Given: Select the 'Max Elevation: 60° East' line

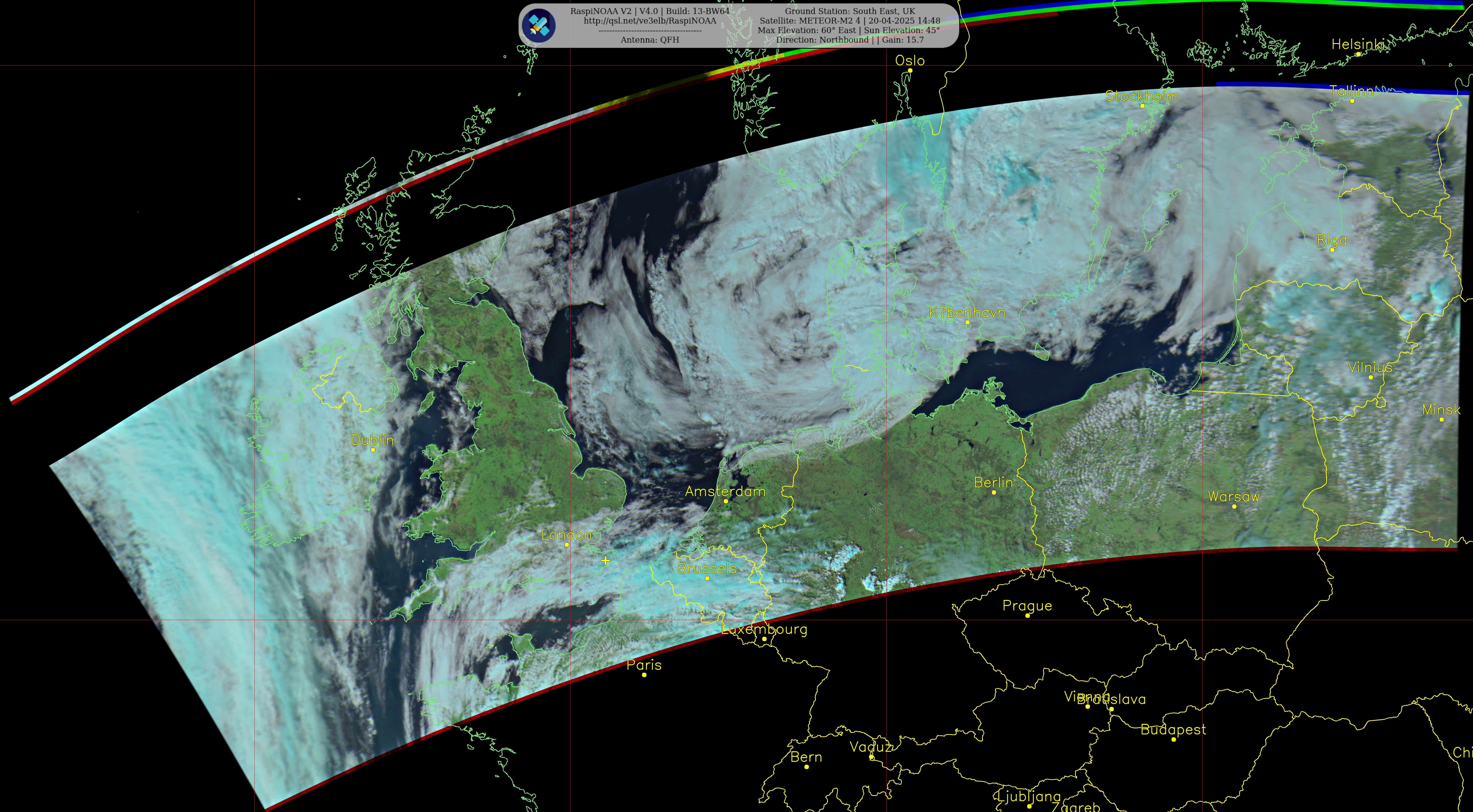Looking at the screenshot, I should 849,30.
